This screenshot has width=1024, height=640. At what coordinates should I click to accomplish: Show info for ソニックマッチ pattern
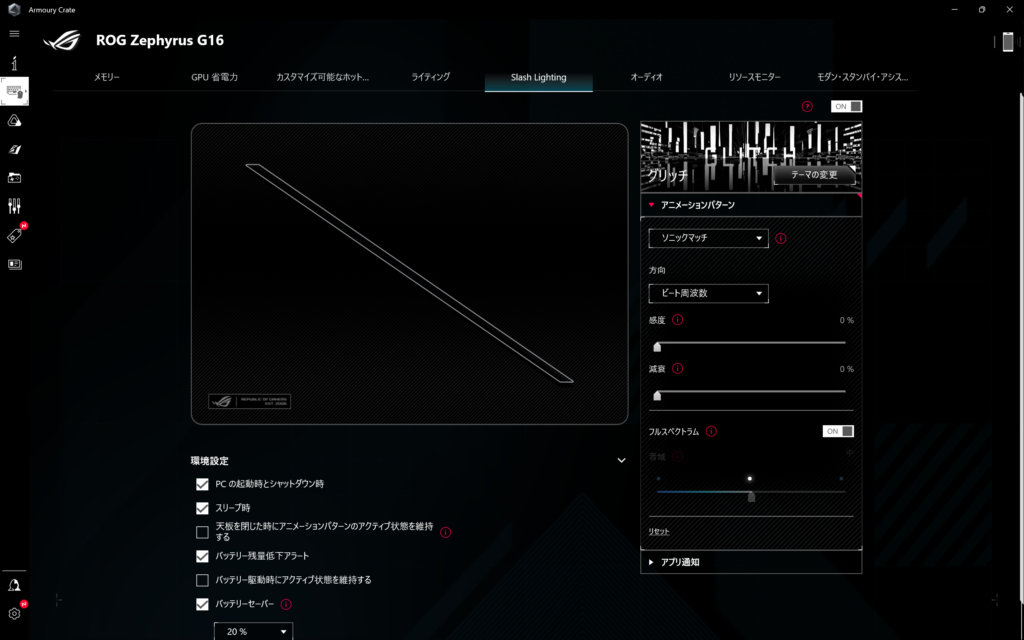pos(780,238)
